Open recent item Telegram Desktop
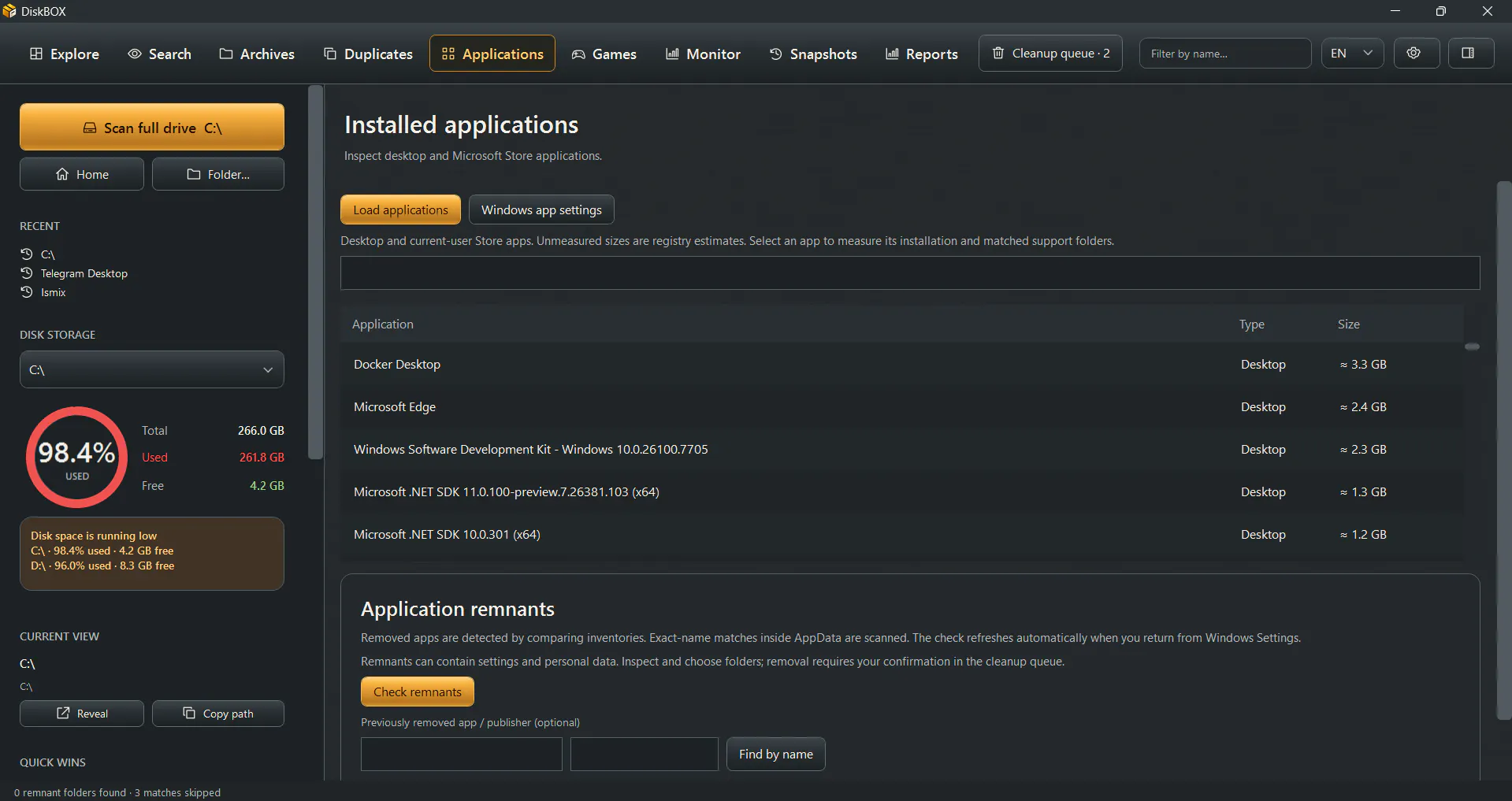 74,273
